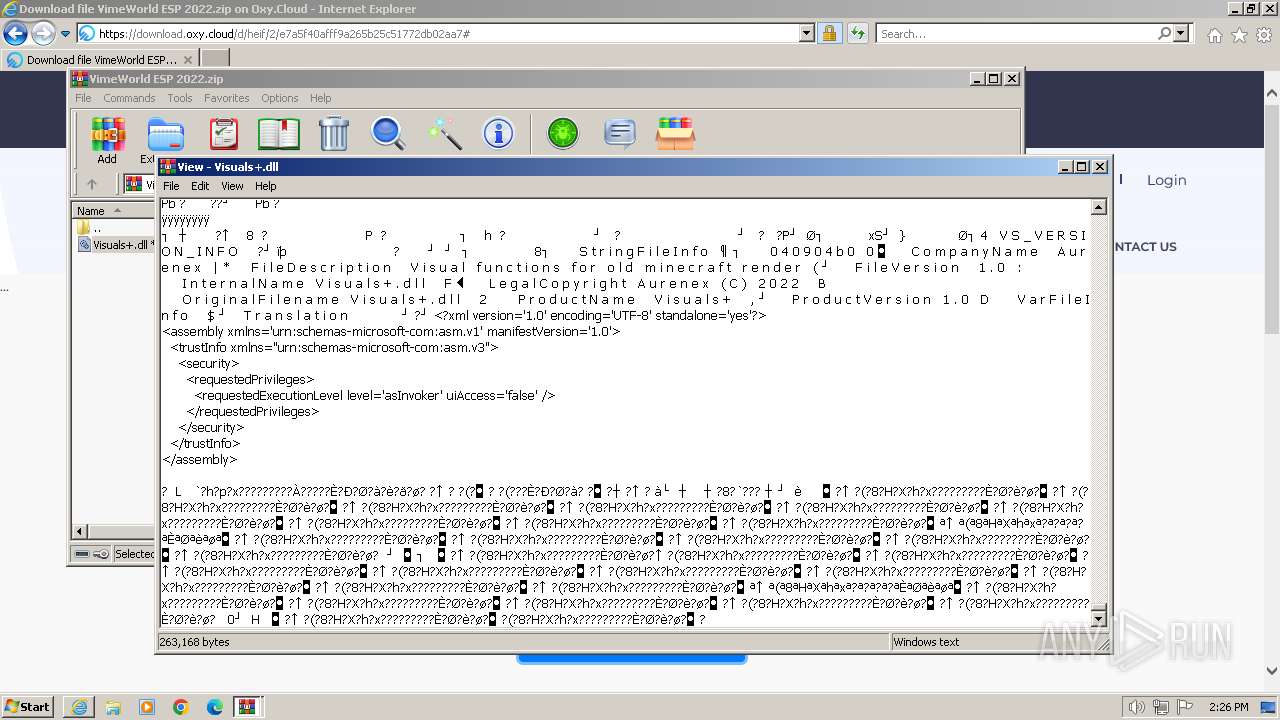Click the system tray volume speaker icon
Screen dimensions: 1280x720
1138,707
